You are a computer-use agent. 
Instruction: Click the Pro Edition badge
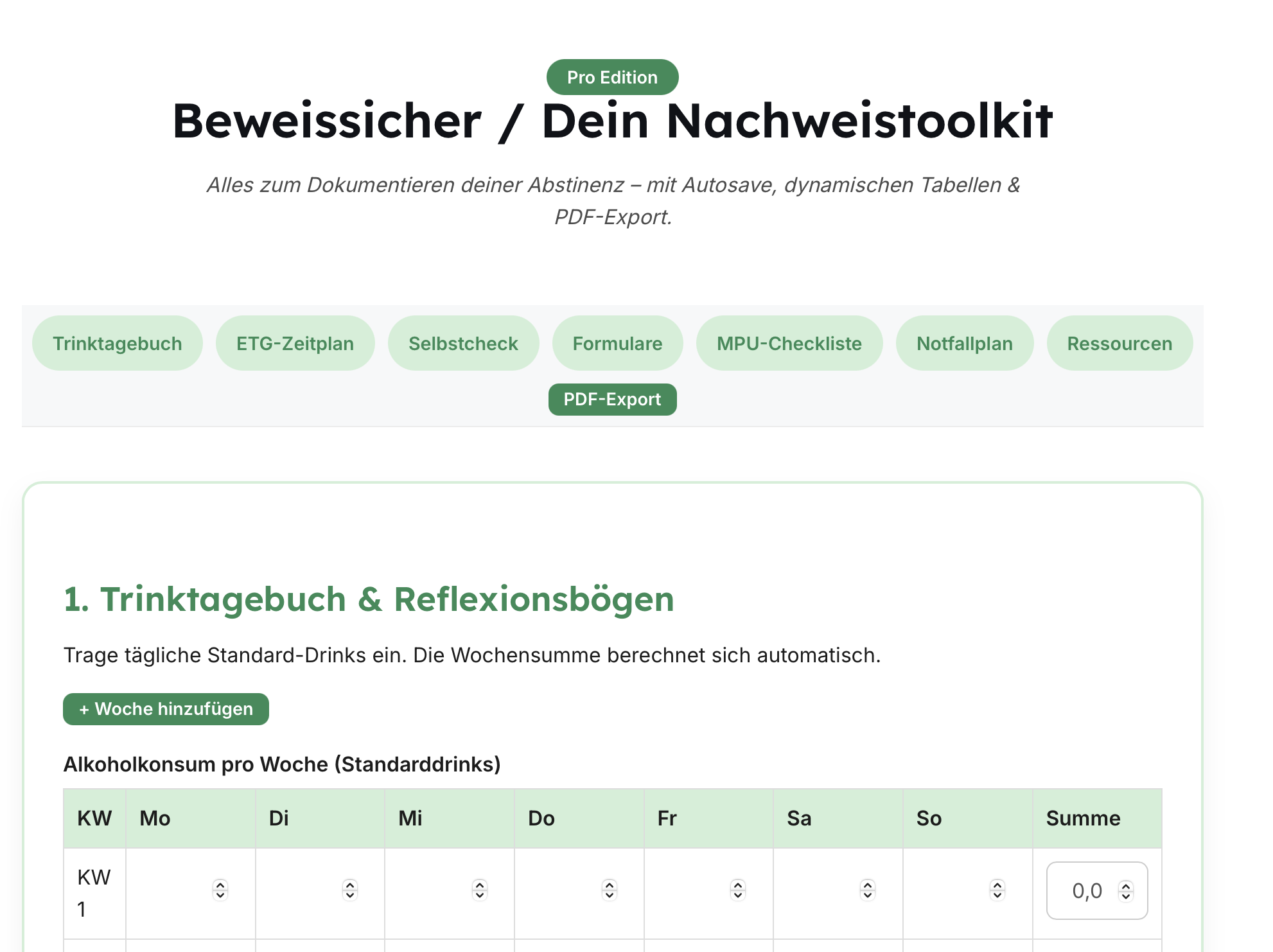point(613,77)
